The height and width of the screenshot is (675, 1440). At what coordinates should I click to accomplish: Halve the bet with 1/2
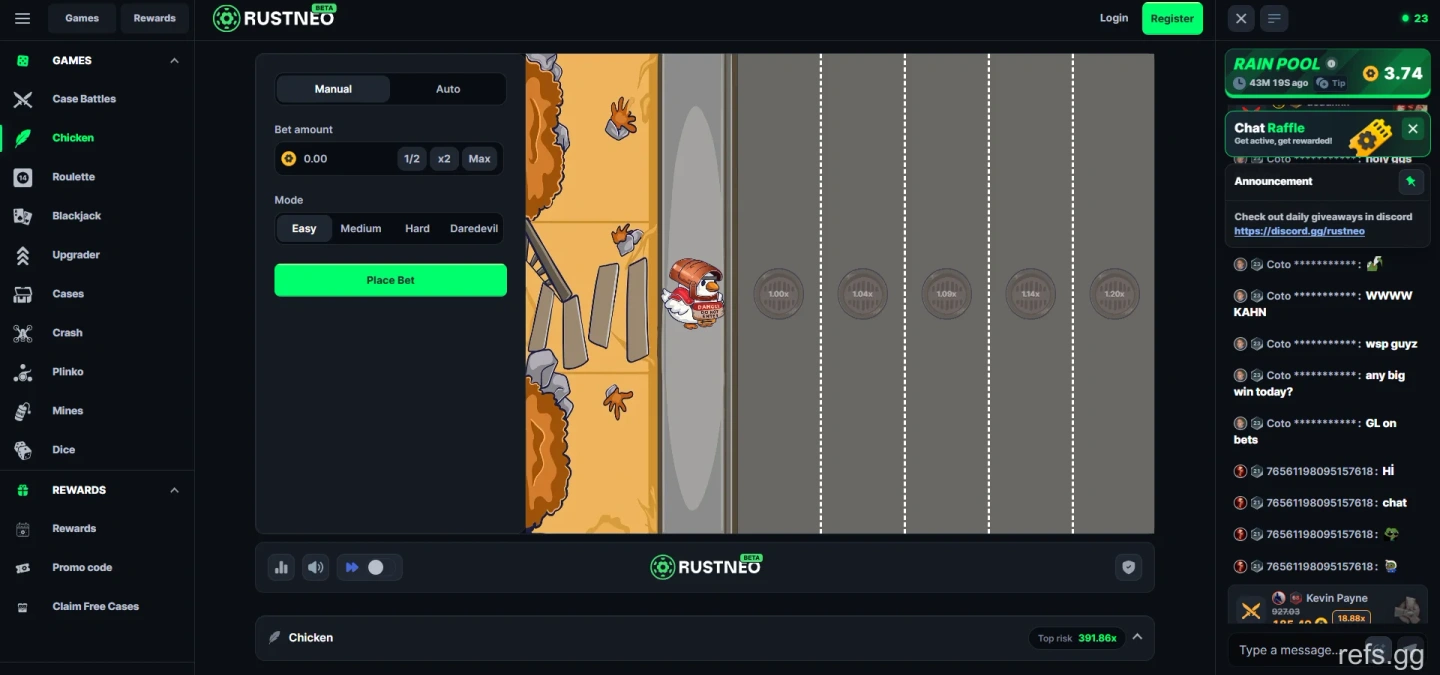point(412,159)
